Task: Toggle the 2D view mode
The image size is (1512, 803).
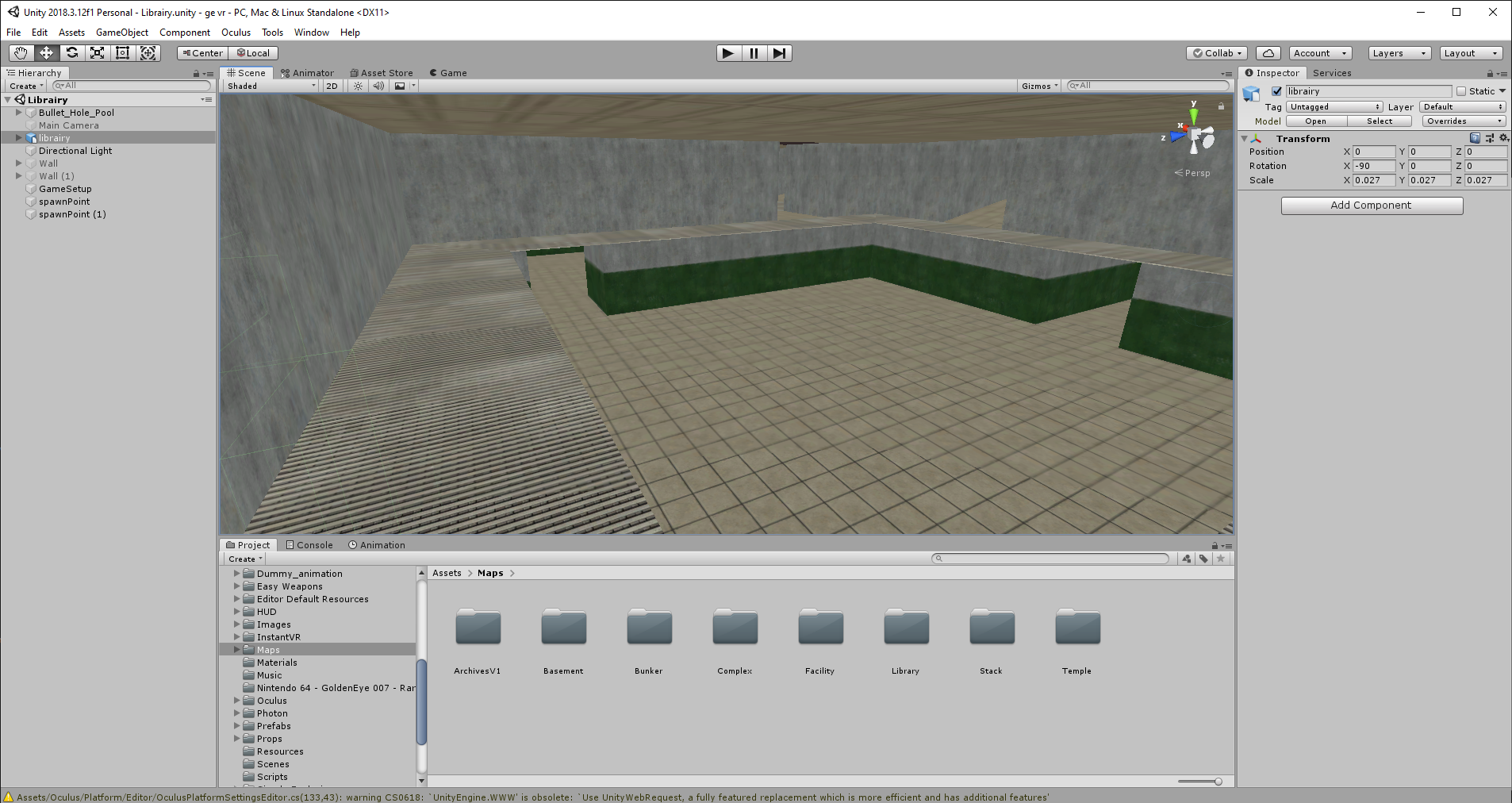Action: click(x=332, y=86)
